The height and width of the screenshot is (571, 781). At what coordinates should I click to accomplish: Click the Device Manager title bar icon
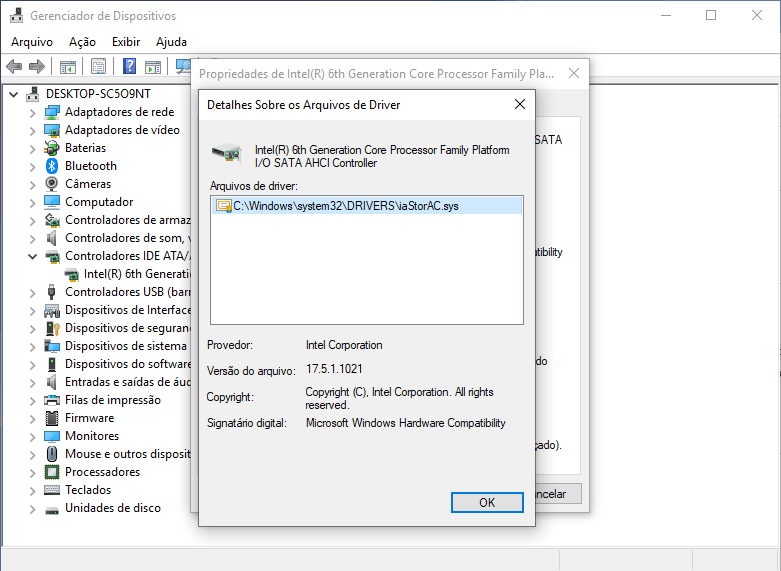(16, 15)
